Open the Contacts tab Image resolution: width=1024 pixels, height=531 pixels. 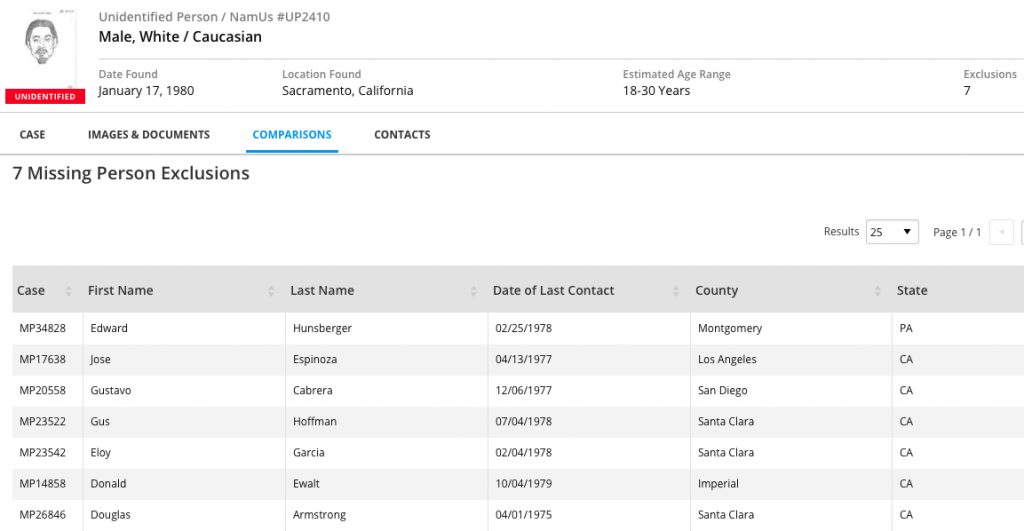tap(402, 135)
